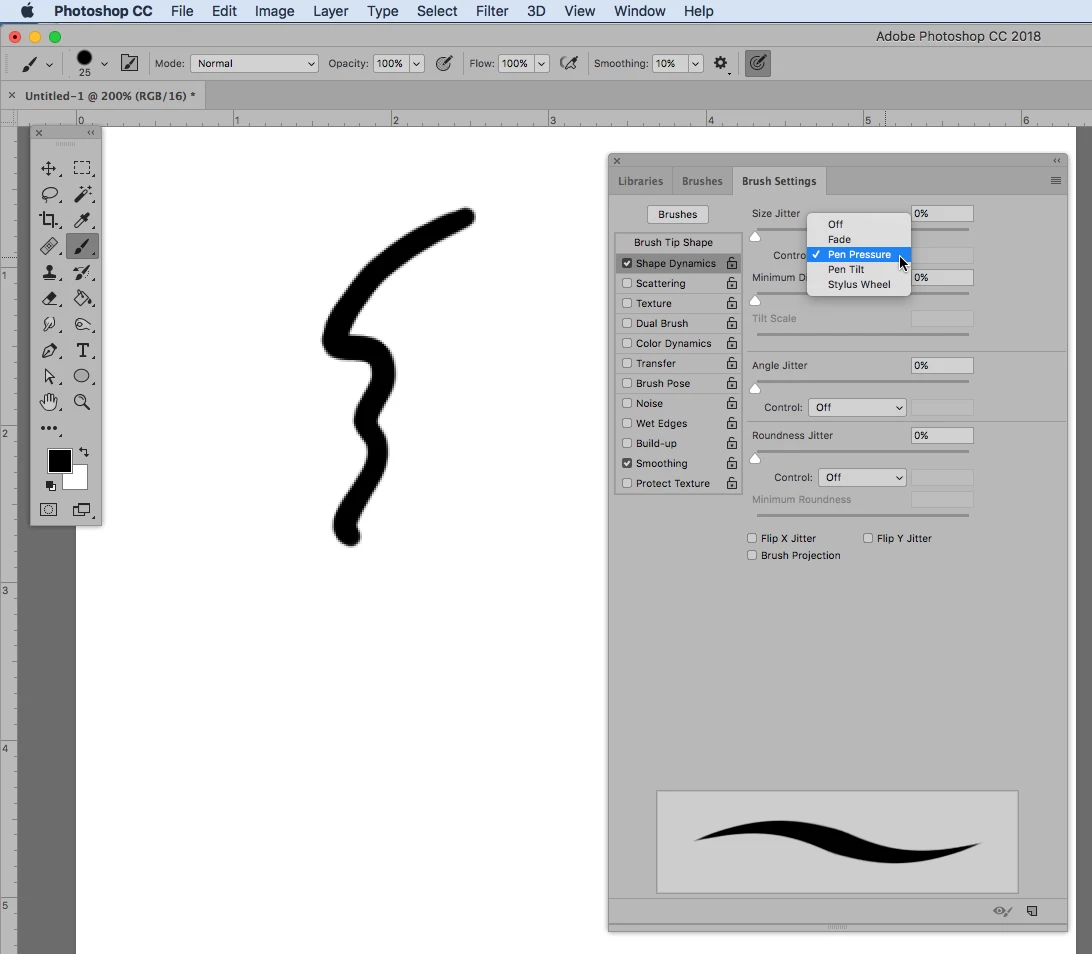Choose Off in the control list
This screenshot has height=954, width=1092.
tap(859, 224)
